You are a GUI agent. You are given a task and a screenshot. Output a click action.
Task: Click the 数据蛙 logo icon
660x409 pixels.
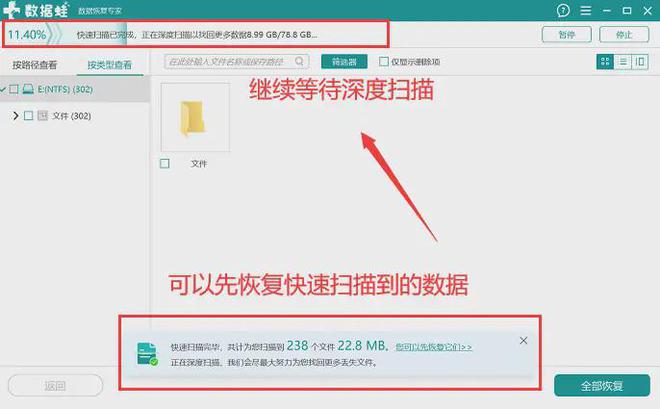pyautogui.click(x=11, y=10)
